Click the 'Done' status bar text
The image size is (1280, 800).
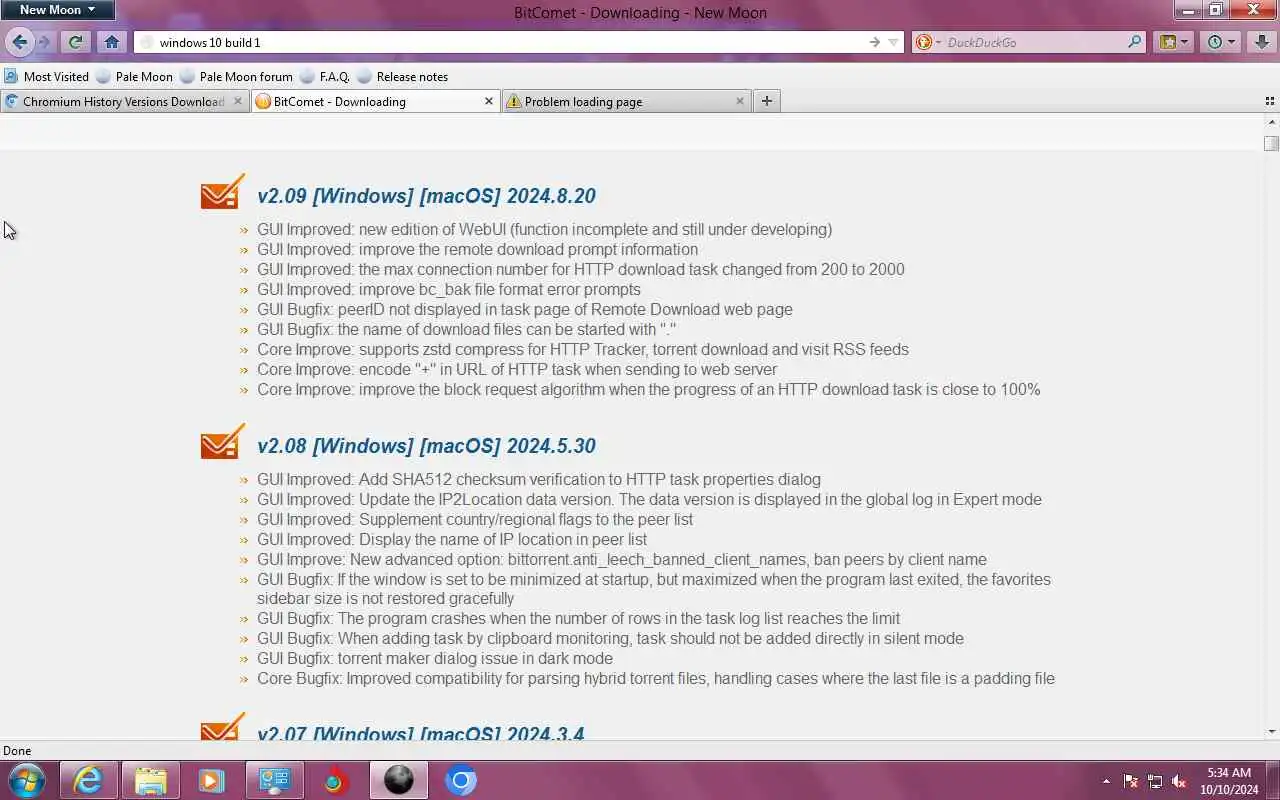pos(17,750)
